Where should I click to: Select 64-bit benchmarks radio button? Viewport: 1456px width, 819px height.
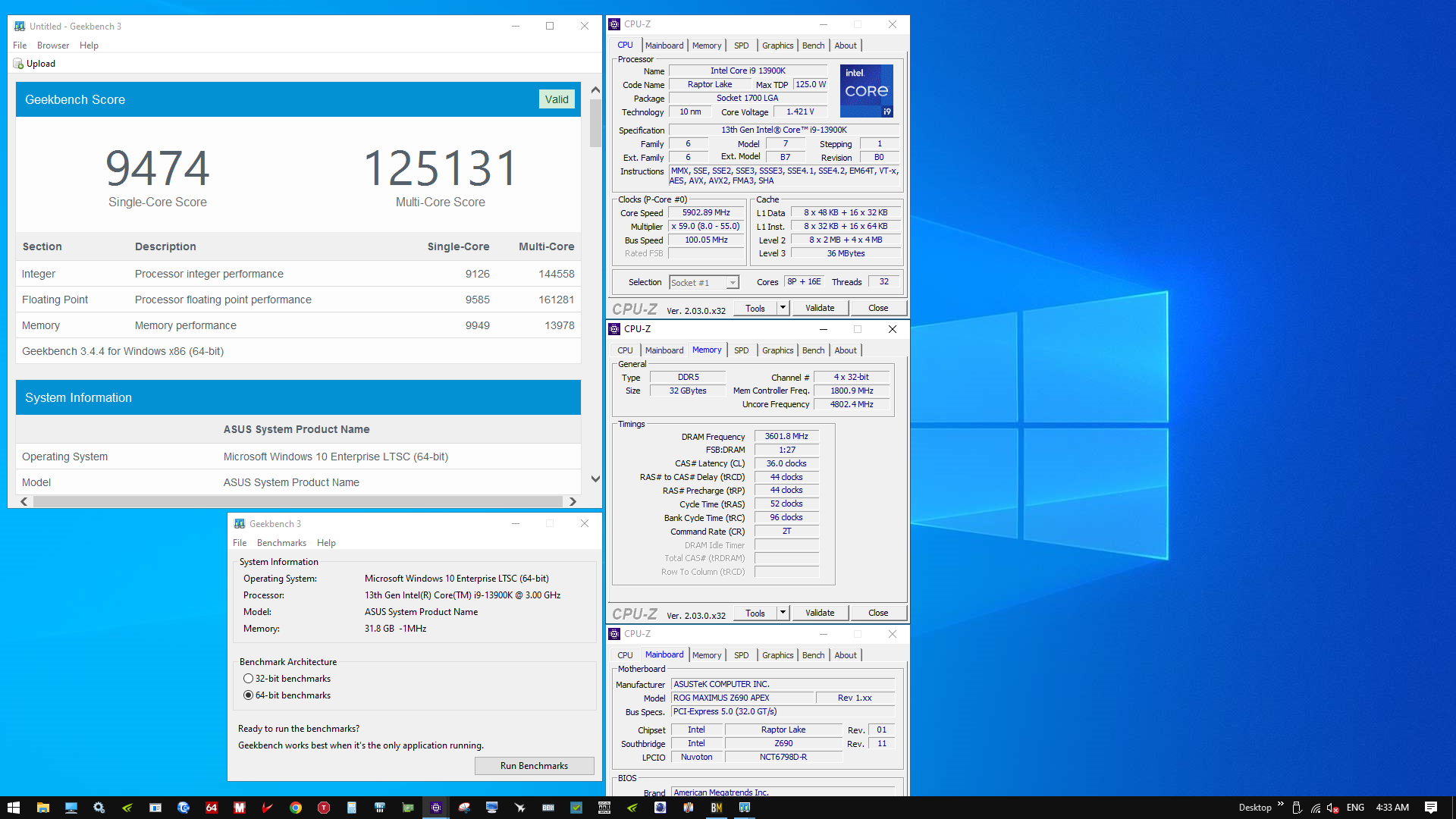coord(248,695)
